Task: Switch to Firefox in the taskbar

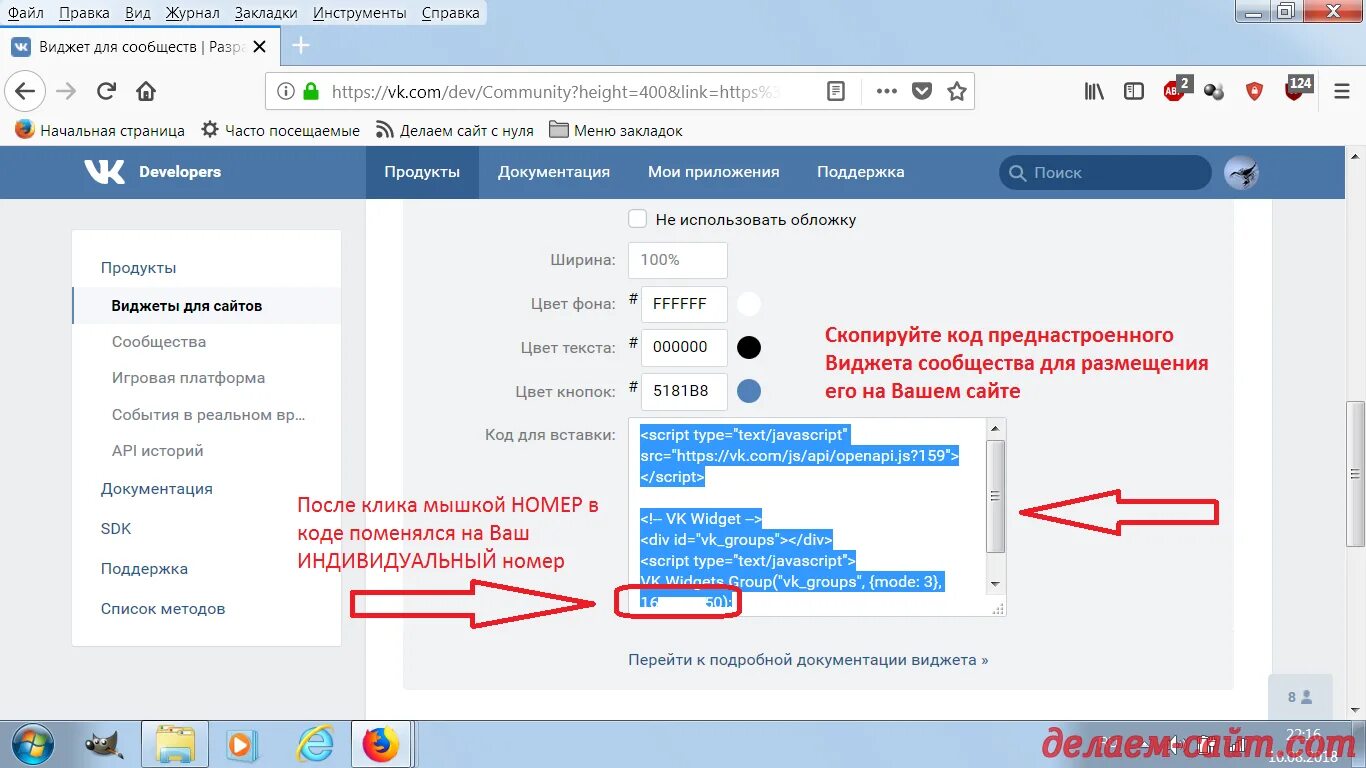Action: [x=381, y=745]
